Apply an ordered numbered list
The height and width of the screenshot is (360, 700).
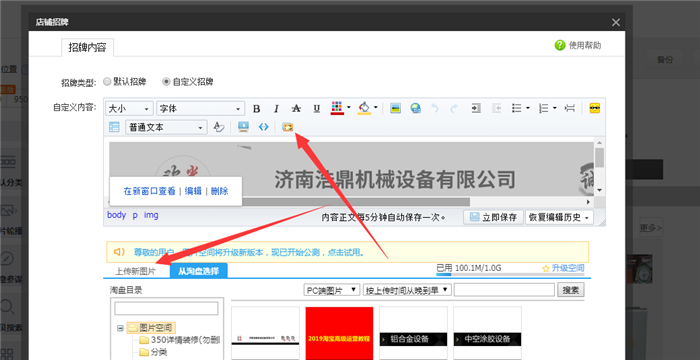tap(543, 108)
